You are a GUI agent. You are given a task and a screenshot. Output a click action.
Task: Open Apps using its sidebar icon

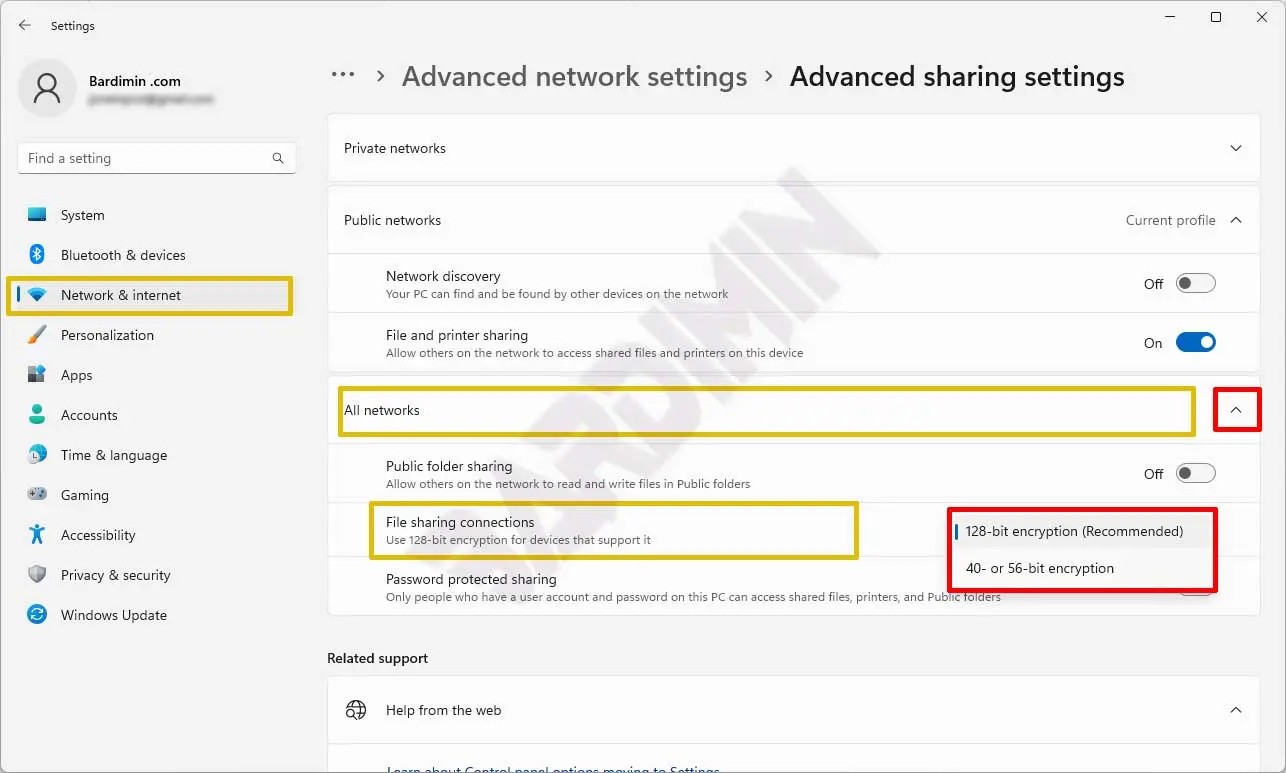tap(37, 375)
